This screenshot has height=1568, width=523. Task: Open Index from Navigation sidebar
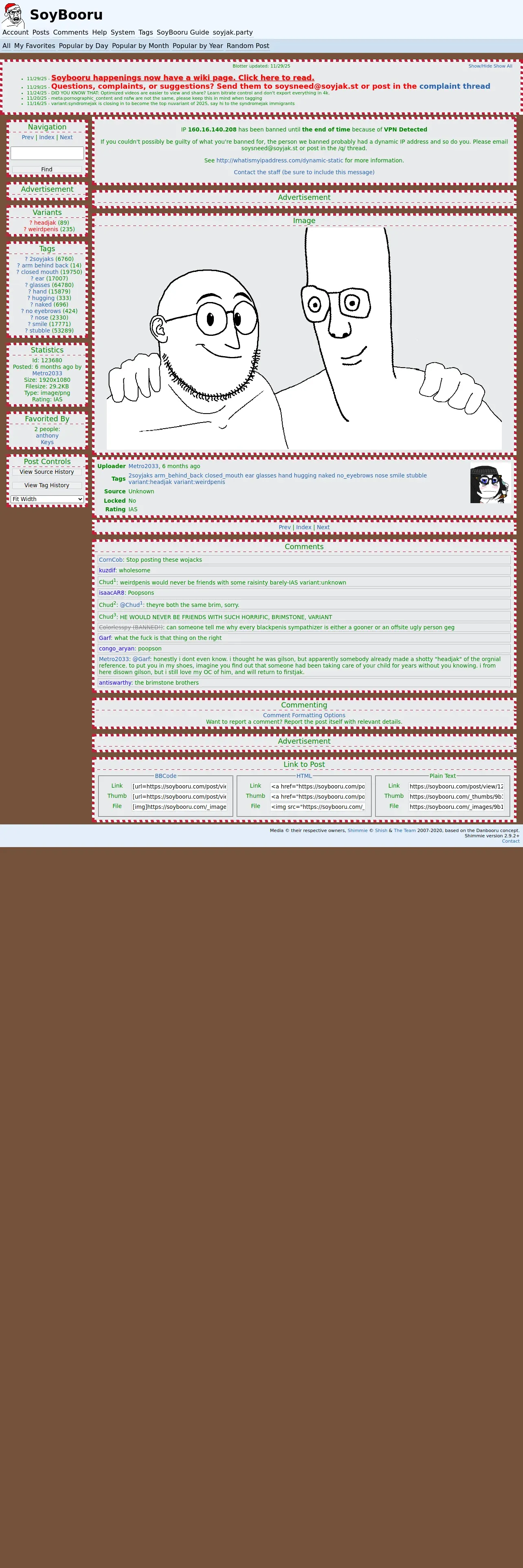tap(47, 138)
